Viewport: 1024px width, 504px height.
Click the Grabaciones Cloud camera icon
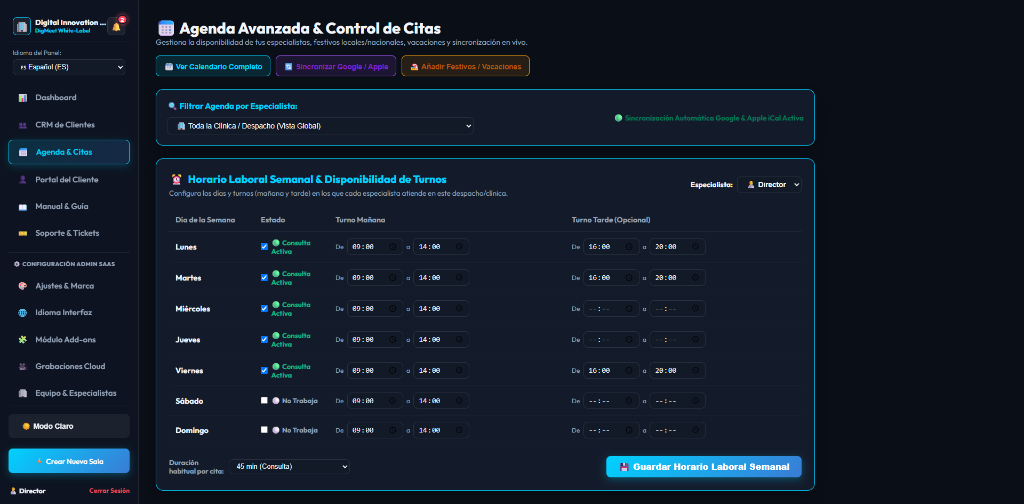click(x=23, y=366)
